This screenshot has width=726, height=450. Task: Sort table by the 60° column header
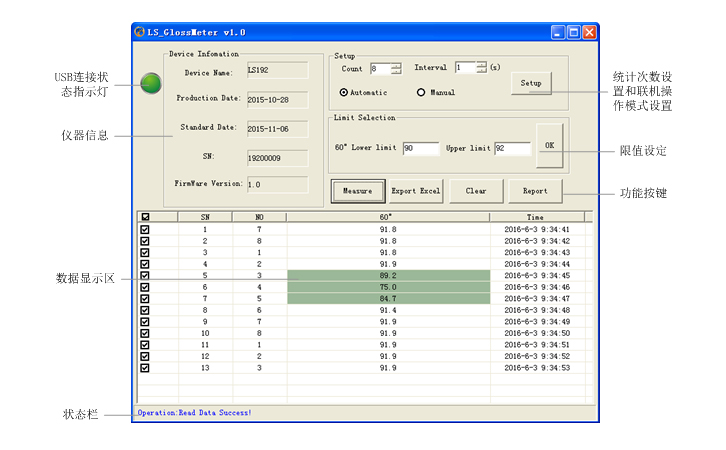coord(387,216)
